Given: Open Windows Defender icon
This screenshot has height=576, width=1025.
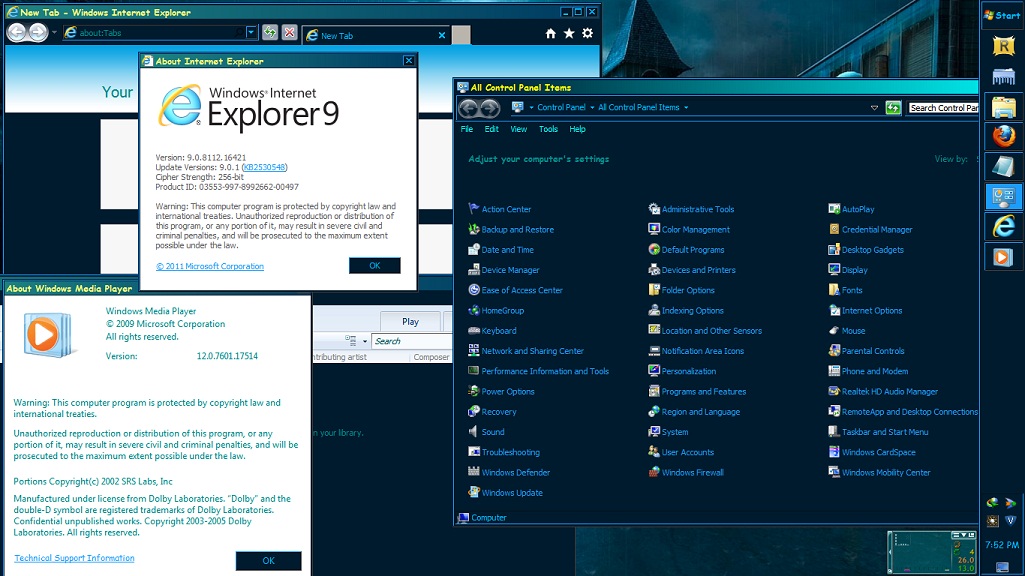Looking at the screenshot, I should 474,472.
